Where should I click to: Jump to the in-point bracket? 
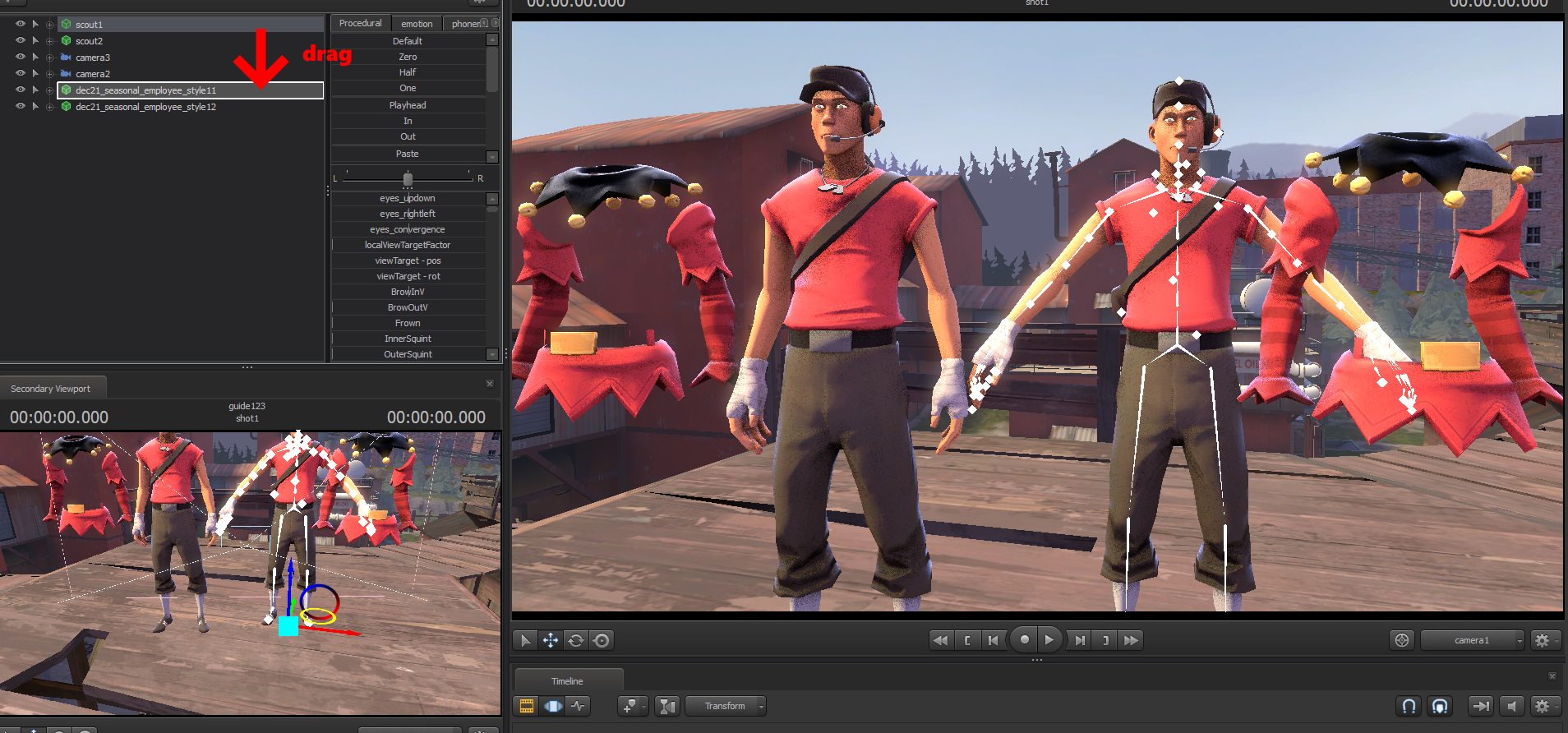click(x=967, y=640)
